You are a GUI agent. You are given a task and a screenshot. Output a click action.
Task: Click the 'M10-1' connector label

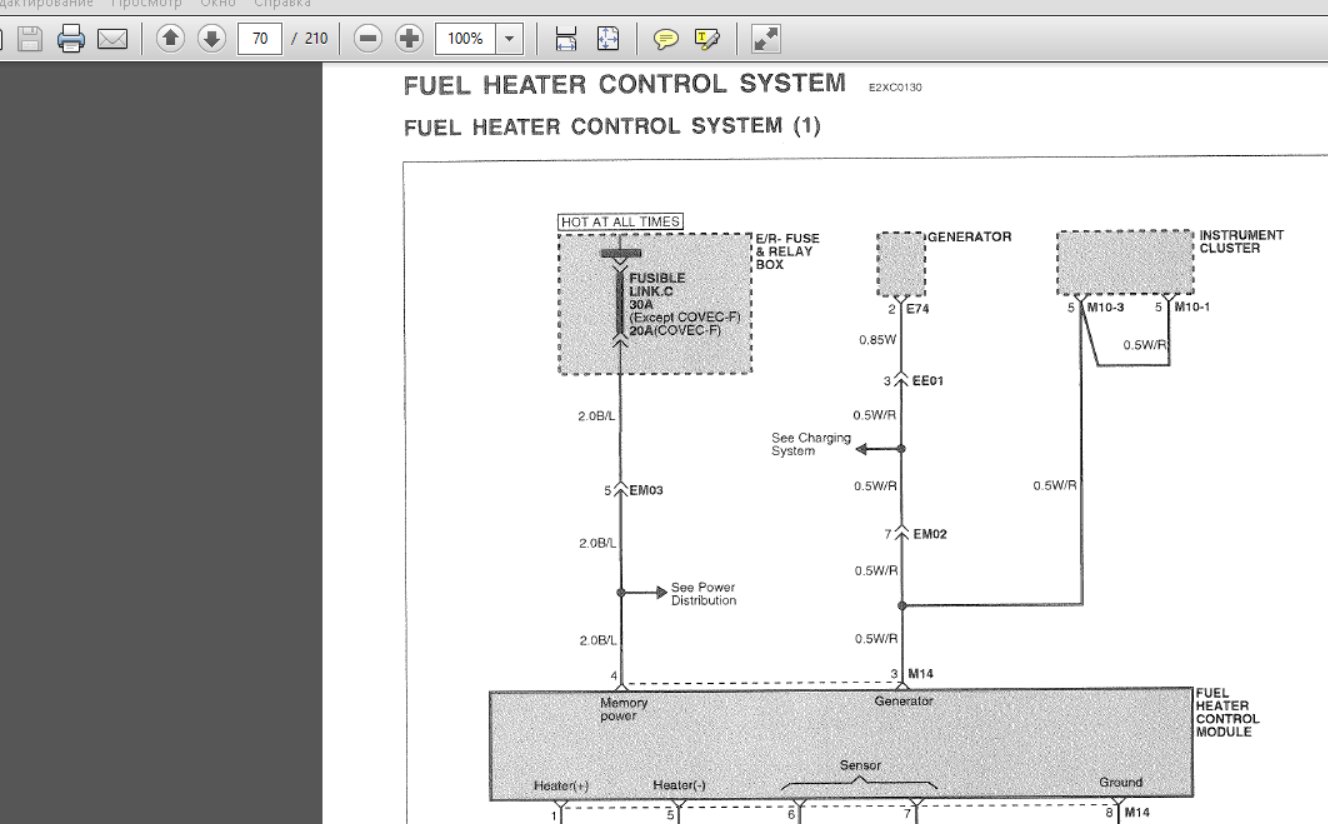(1192, 307)
